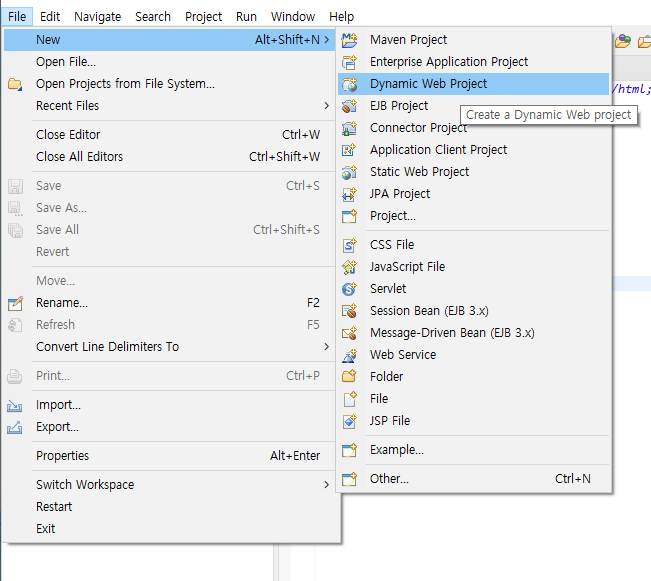Click the open-folder toolbar icon behind the menu
The image size is (651, 581).
[623, 41]
